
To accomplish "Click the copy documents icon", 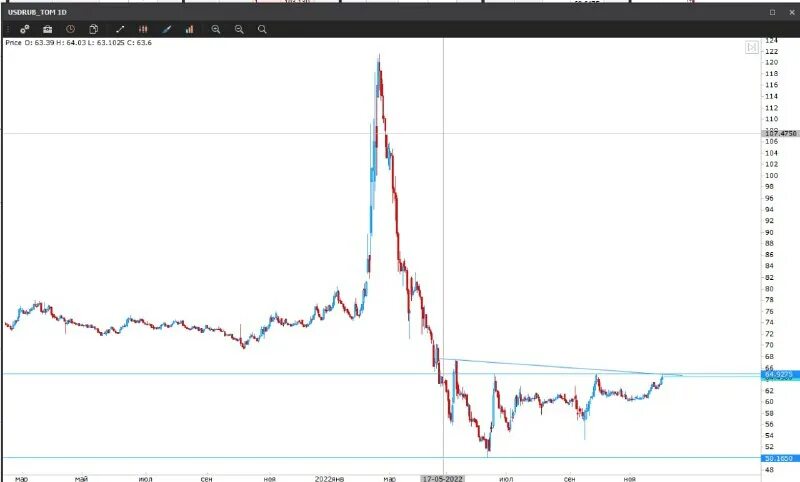I will click(x=93, y=29).
